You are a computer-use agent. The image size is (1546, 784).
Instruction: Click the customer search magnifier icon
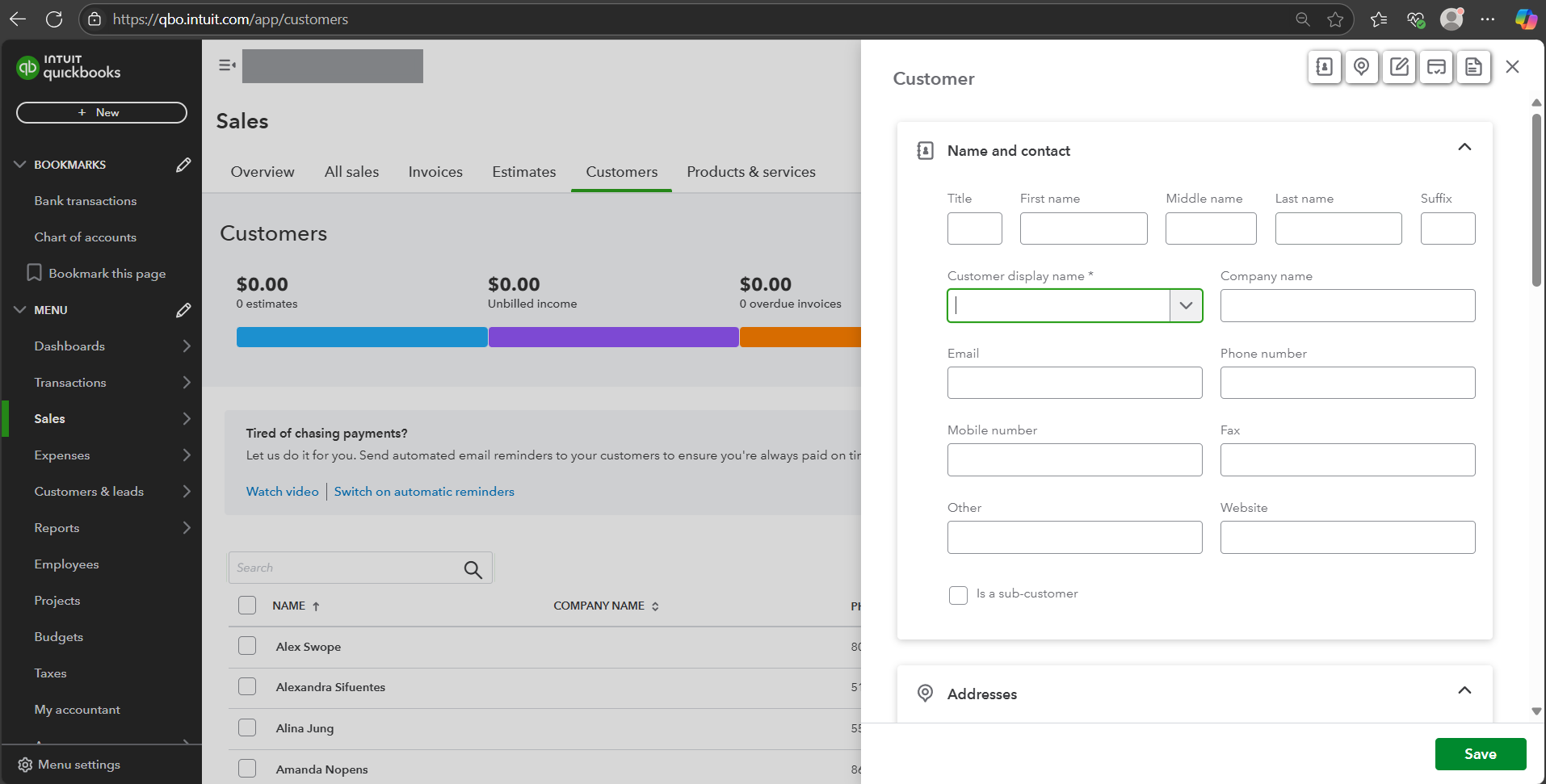473,569
